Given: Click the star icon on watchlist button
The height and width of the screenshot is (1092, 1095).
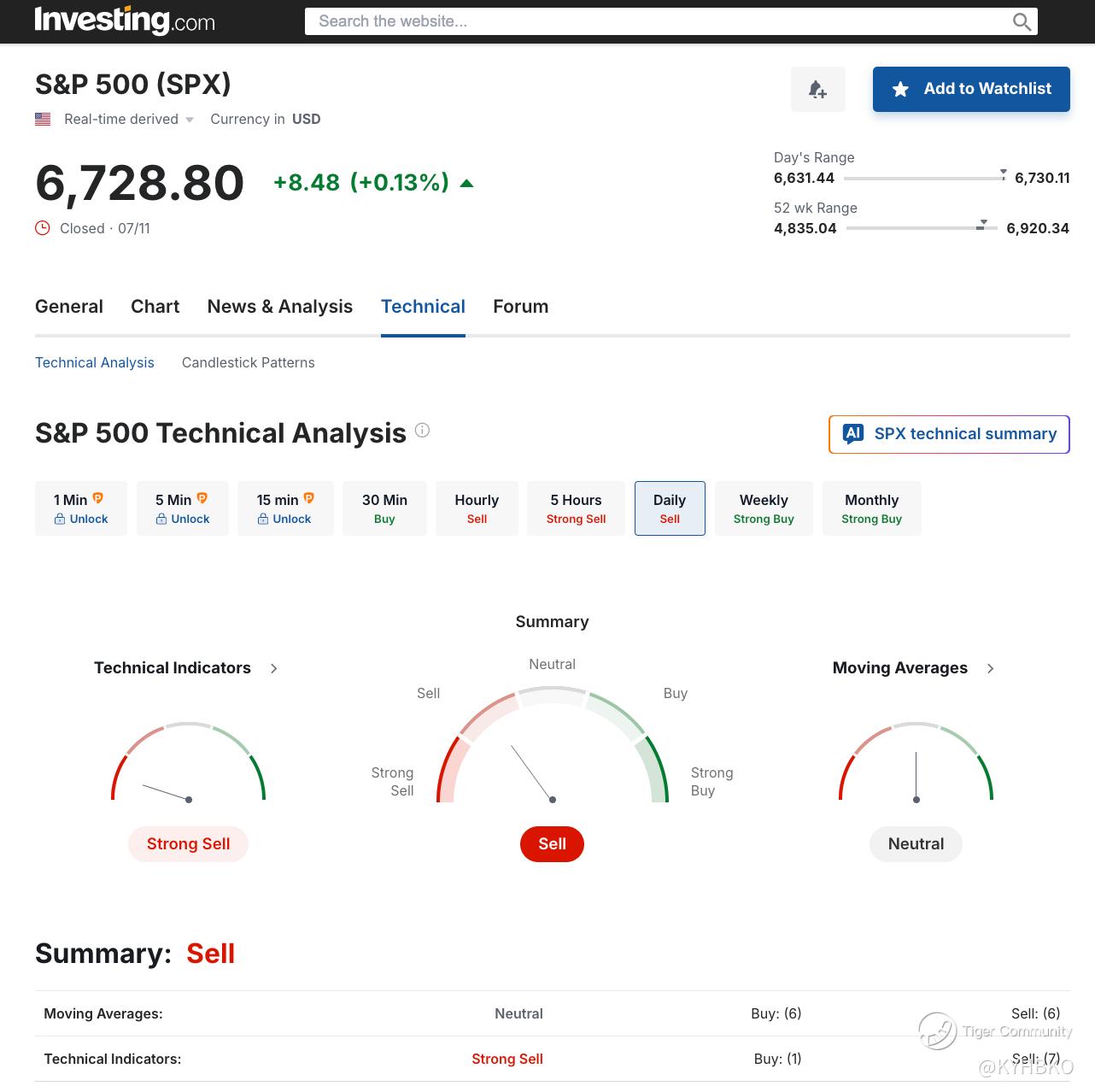Looking at the screenshot, I should point(900,89).
